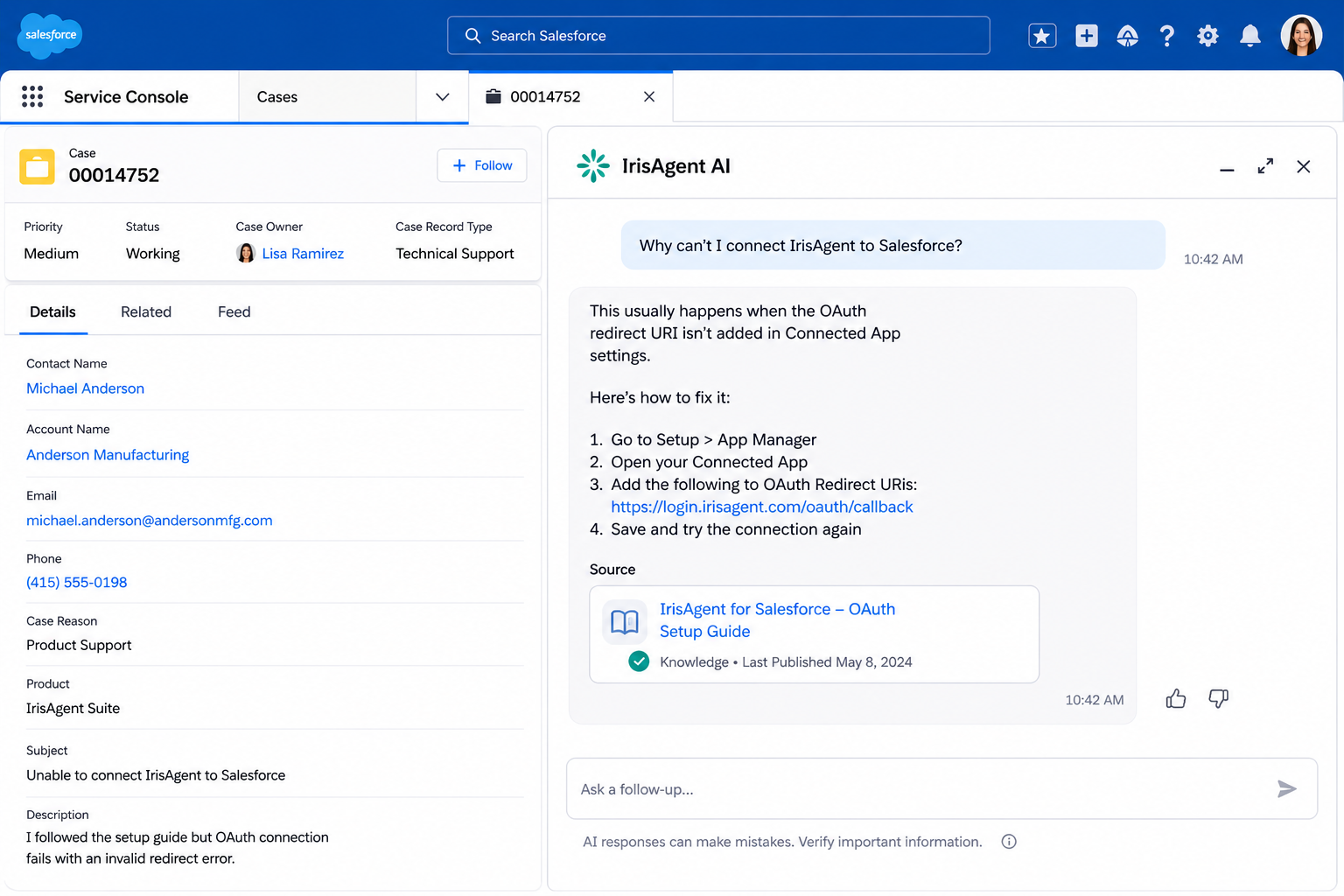This screenshot has height=896, width=1344.
Task: Click the Trailhead upload cloud icon
Action: 1127,35
